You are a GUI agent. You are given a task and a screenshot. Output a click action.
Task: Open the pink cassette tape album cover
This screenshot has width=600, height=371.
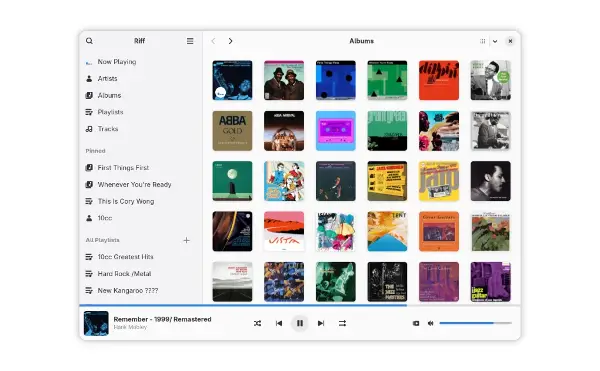tap(336, 131)
